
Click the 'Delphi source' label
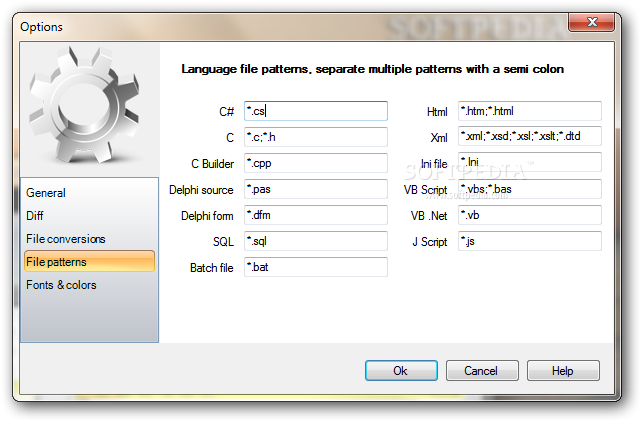click(201, 190)
